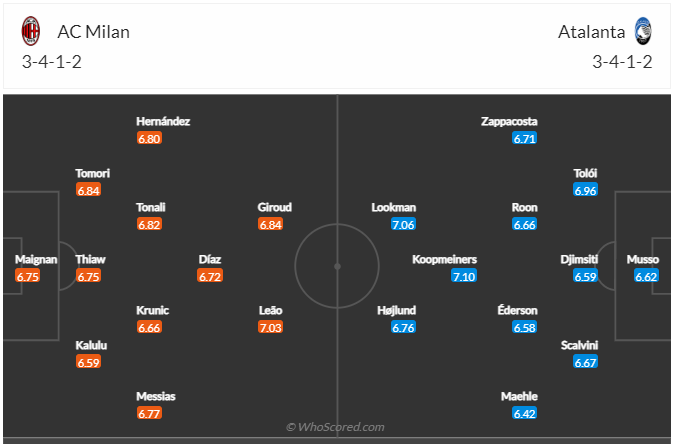Click Lookman's 7.06 rating badge

[403, 224]
